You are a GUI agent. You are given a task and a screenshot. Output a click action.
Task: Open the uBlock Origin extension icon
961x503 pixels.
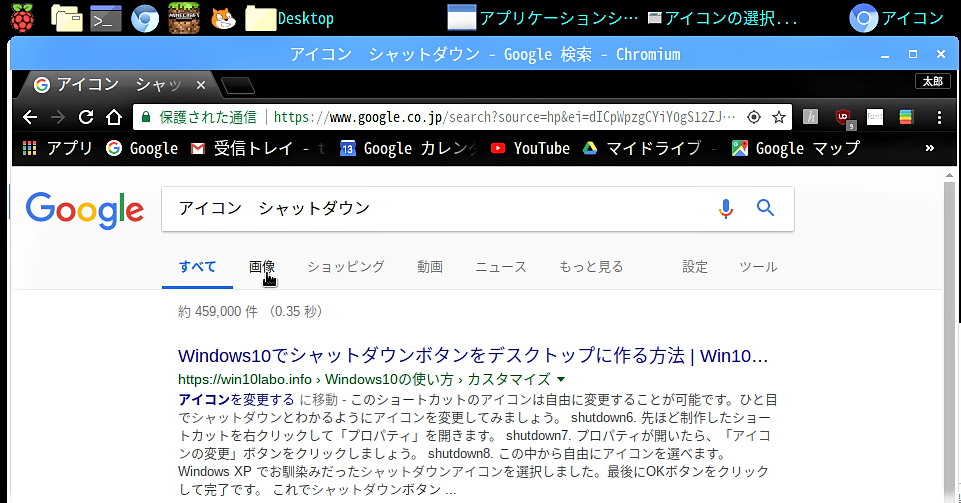coord(845,118)
